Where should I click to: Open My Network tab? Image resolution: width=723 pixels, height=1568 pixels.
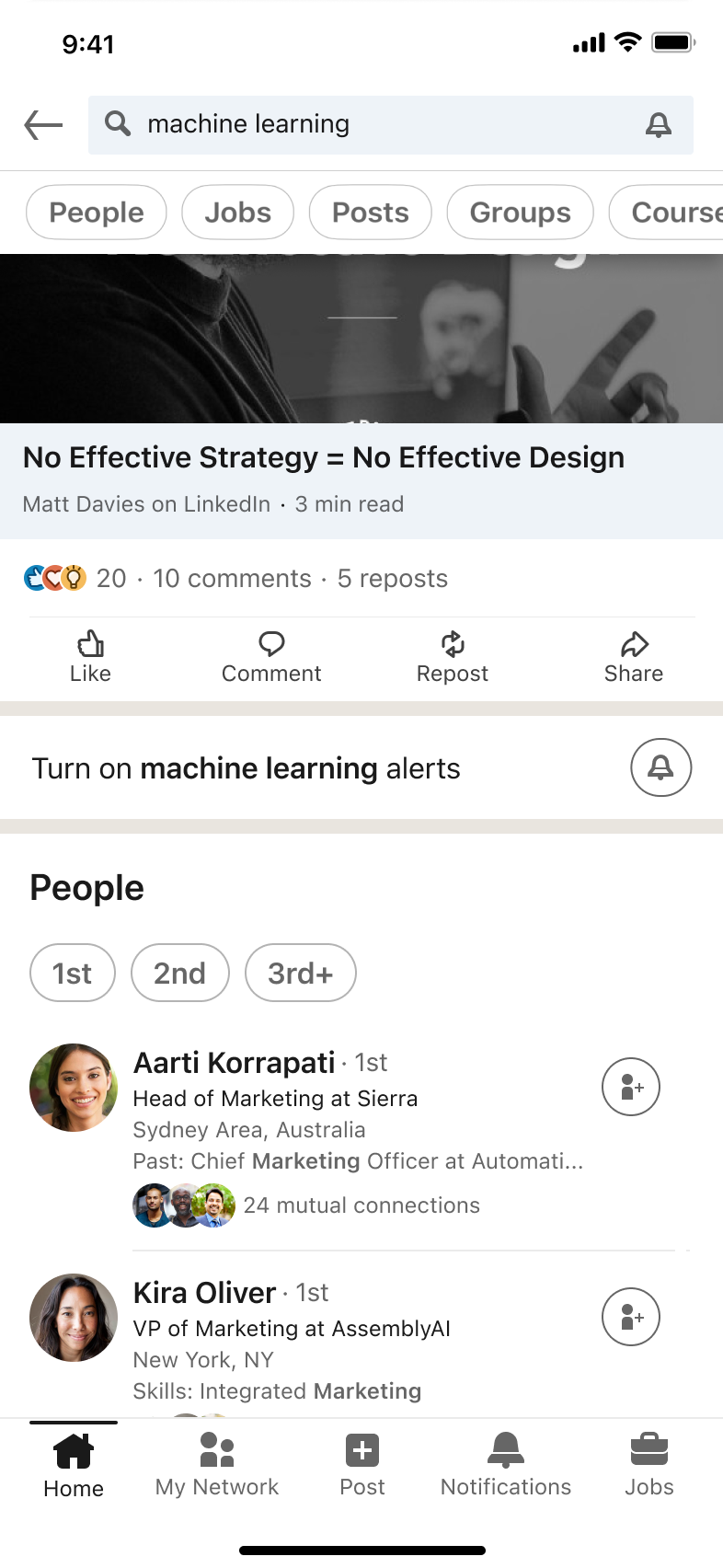[217, 1463]
